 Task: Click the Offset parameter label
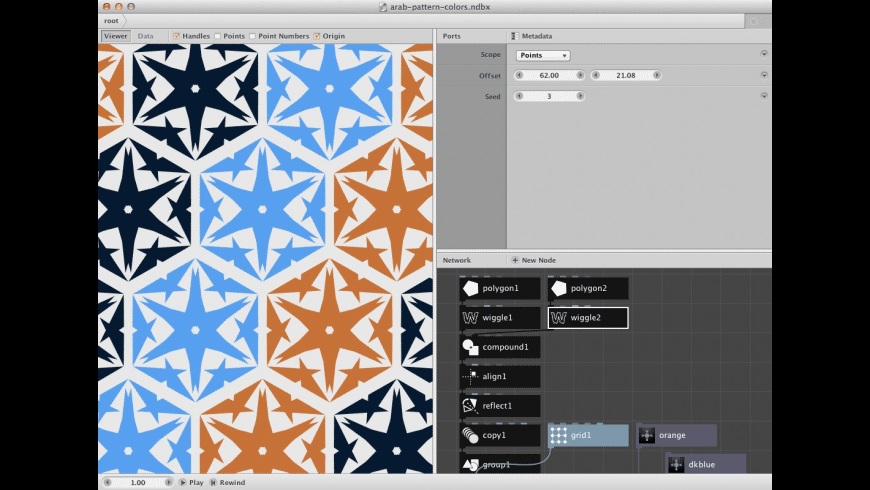tap(490, 76)
